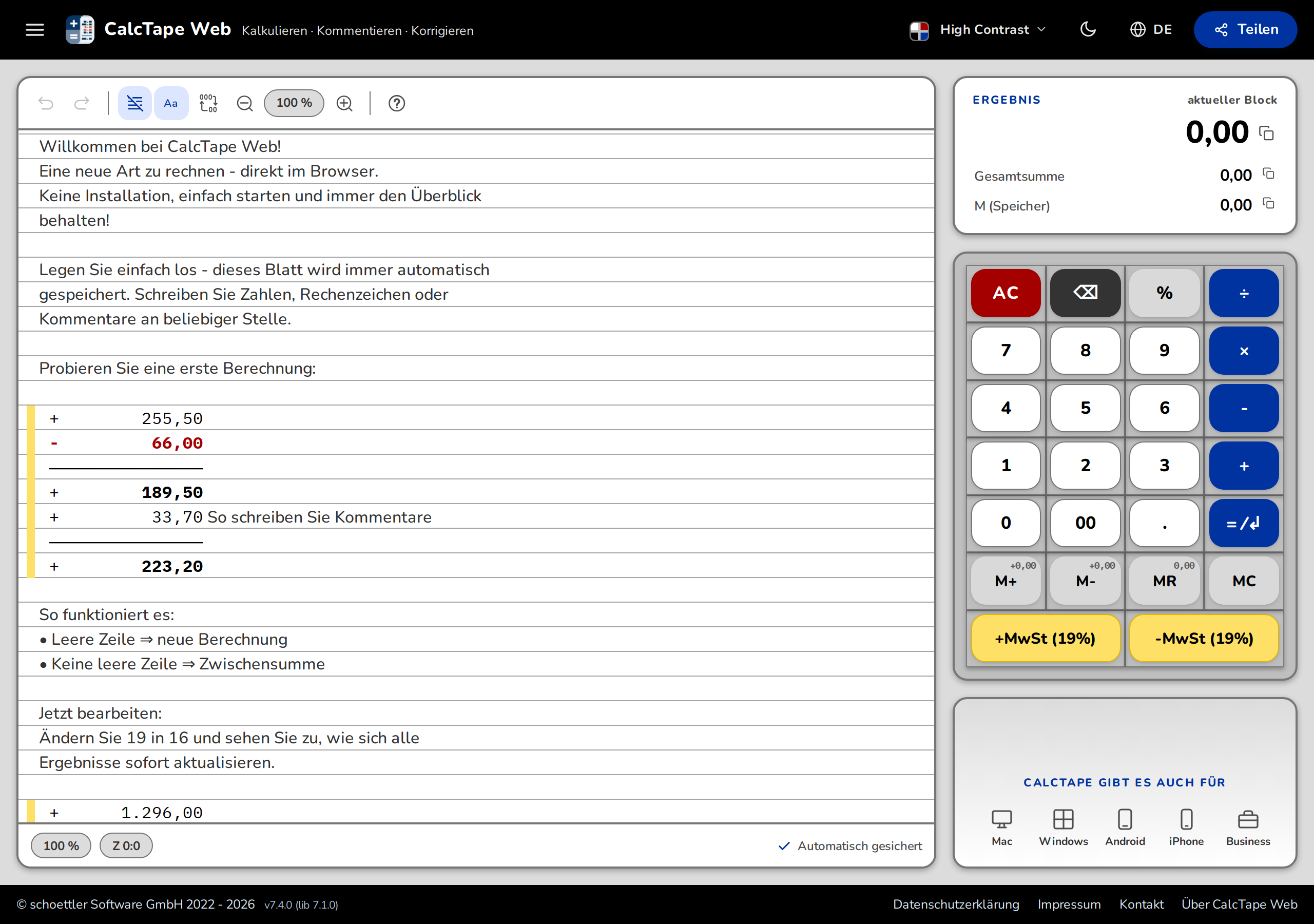Open the Datenschutzerklärung link

pyautogui.click(x=956, y=904)
